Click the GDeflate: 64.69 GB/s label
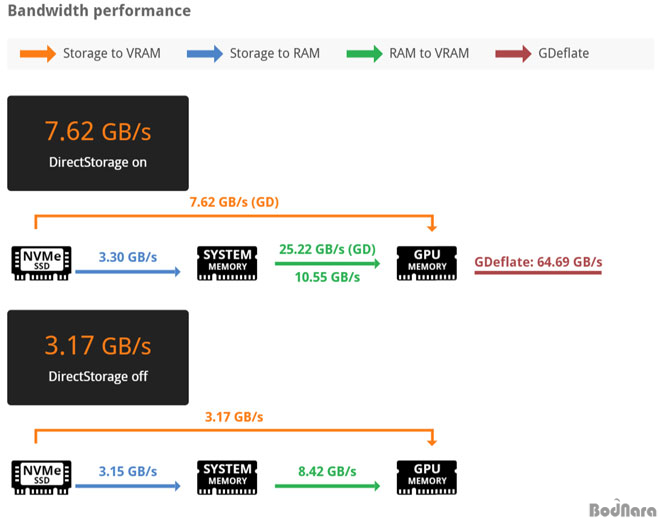Screen dimensions: 660x520 pos(538,262)
